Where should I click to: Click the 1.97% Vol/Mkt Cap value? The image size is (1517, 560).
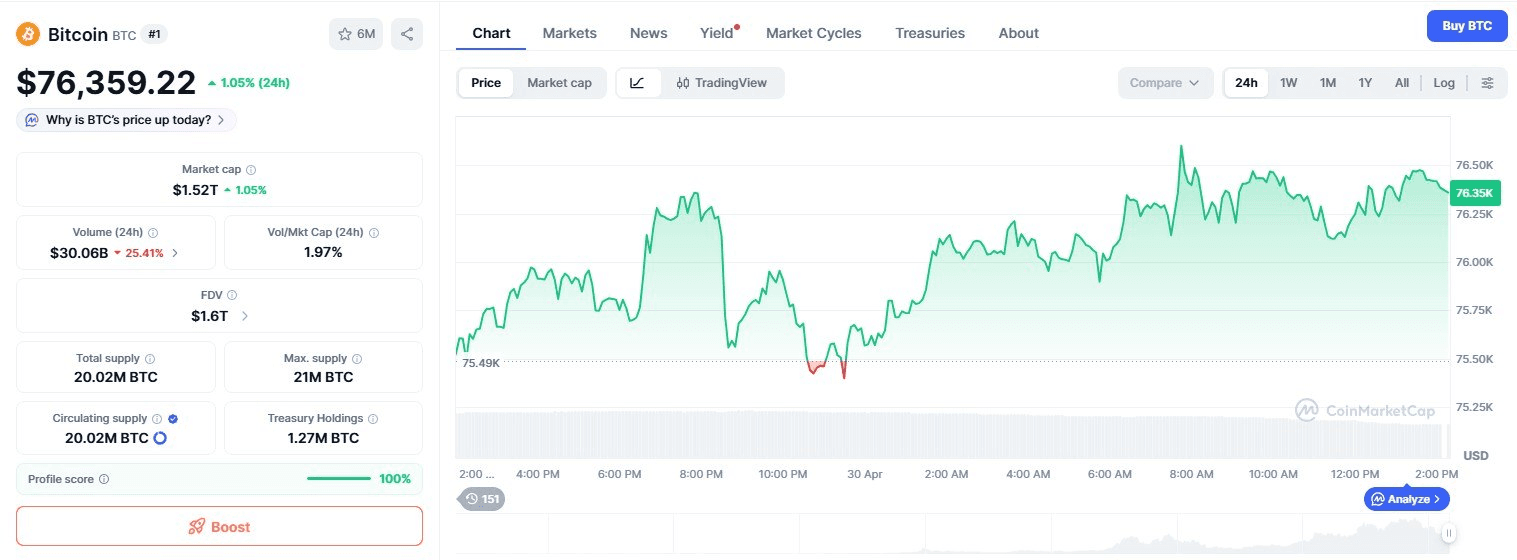coord(323,252)
